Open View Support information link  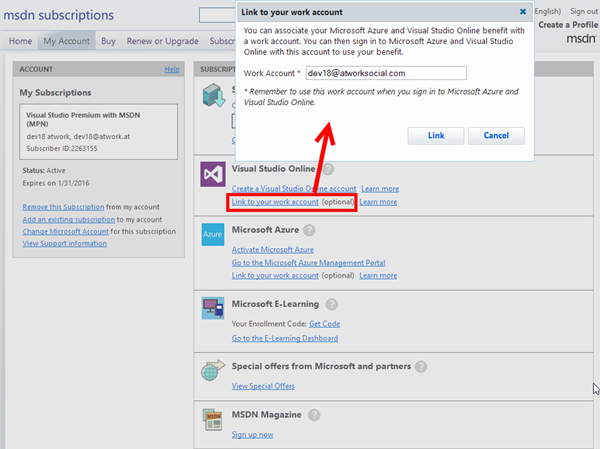[x=64, y=243]
